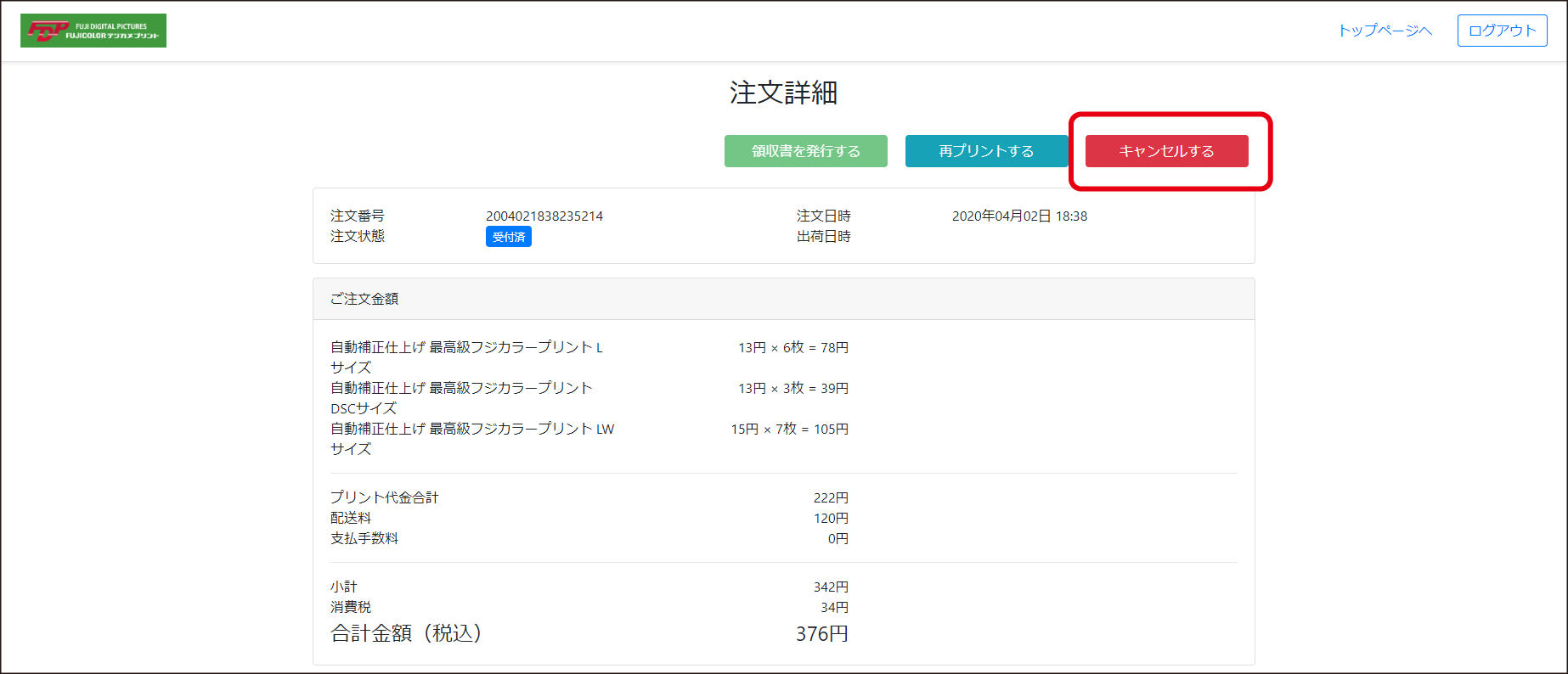This screenshot has height=674, width=1568.
Task: Click price line 15円 × 7枚 = 105円
Action: click(x=790, y=429)
